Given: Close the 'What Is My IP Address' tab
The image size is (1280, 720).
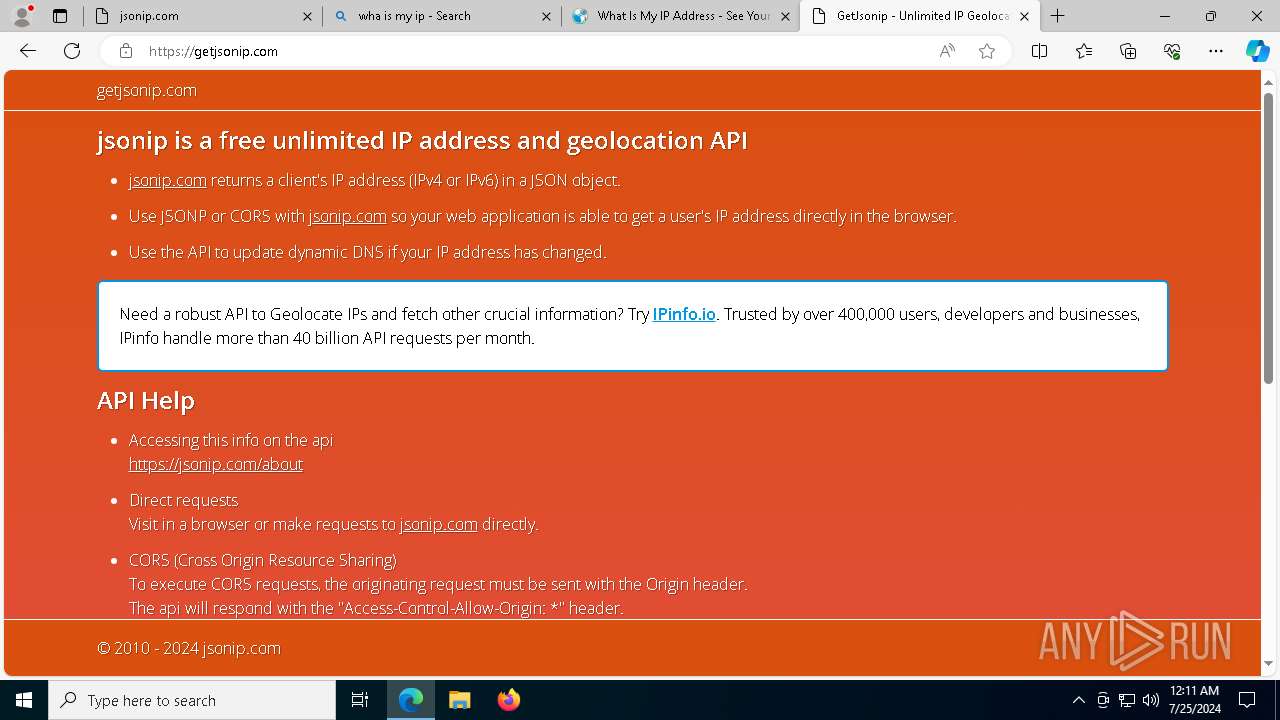Looking at the screenshot, I should click(785, 16).
